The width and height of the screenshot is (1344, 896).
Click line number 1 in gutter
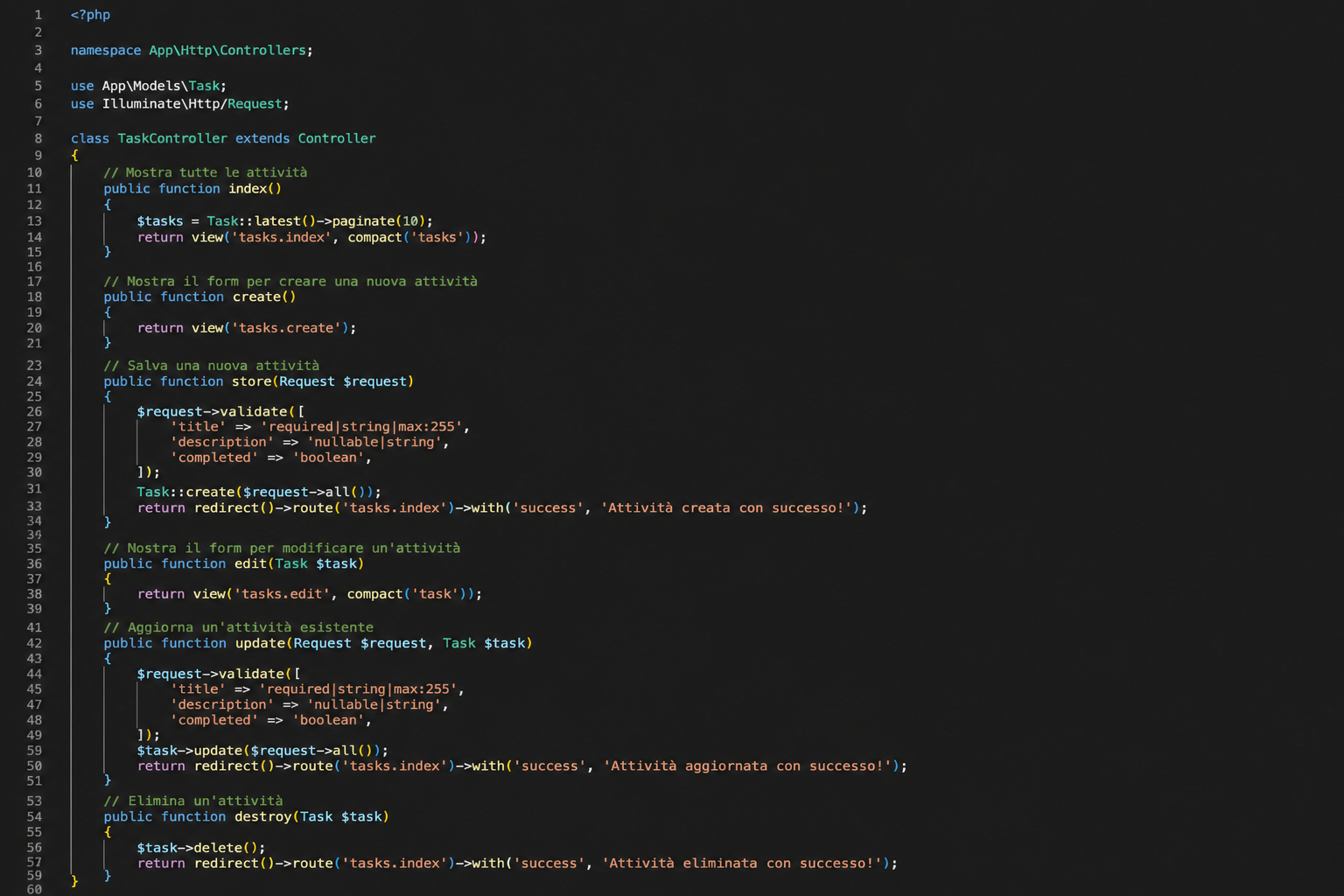click(x=38, y=15)
